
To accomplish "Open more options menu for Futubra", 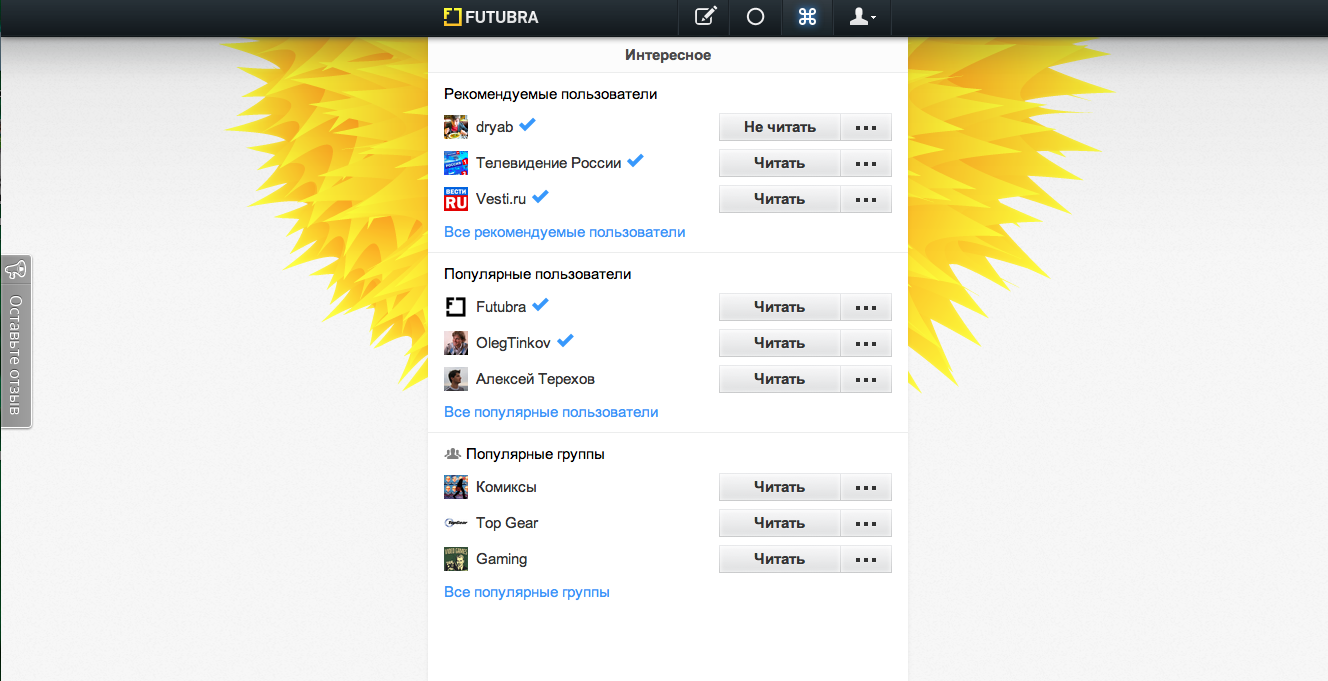I will 866,307.
